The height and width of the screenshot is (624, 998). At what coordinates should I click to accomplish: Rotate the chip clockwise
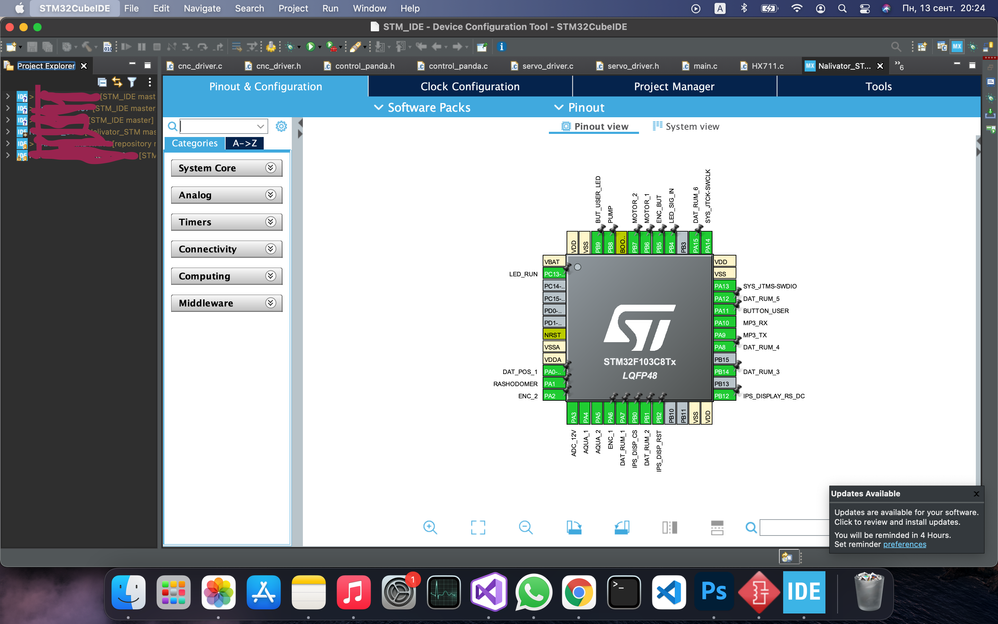[574, 527]
